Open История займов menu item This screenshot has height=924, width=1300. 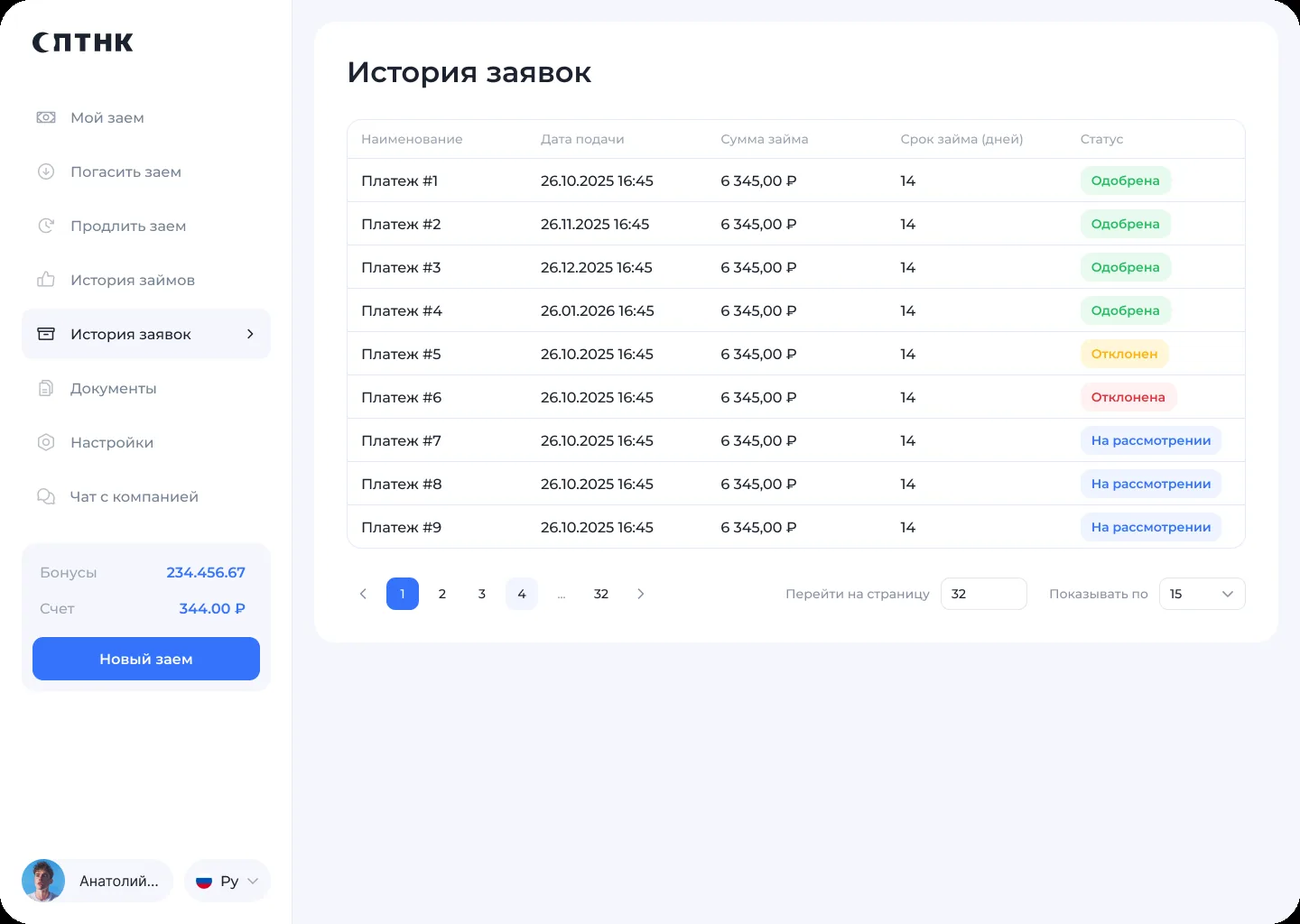coord(146,280)
